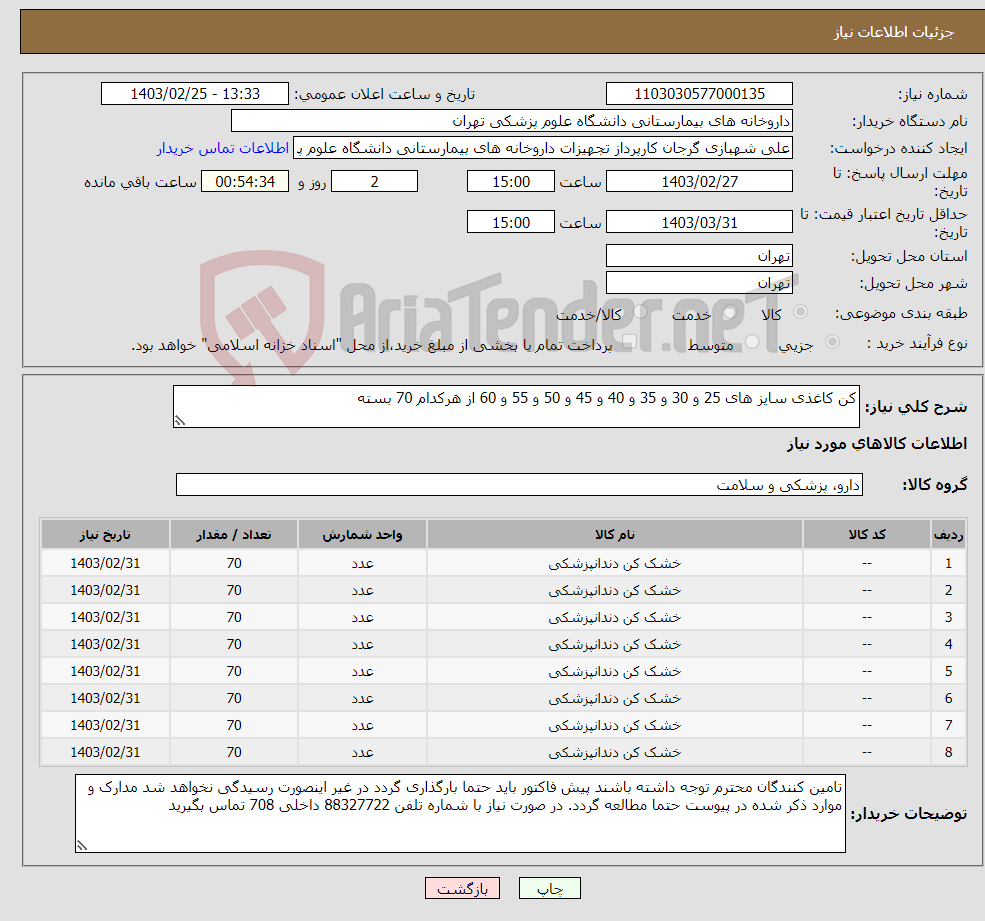Click item name in row 1

pos(614,564)
